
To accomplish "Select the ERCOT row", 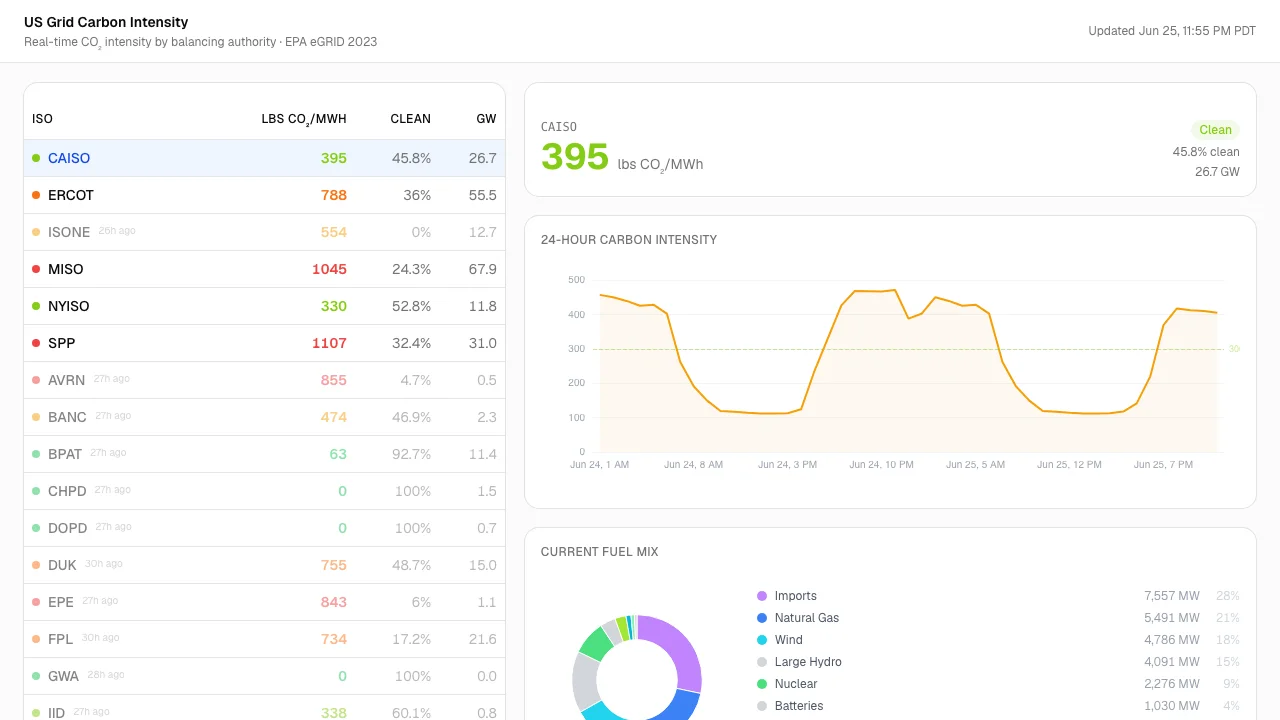I will (x=264, y=195).
